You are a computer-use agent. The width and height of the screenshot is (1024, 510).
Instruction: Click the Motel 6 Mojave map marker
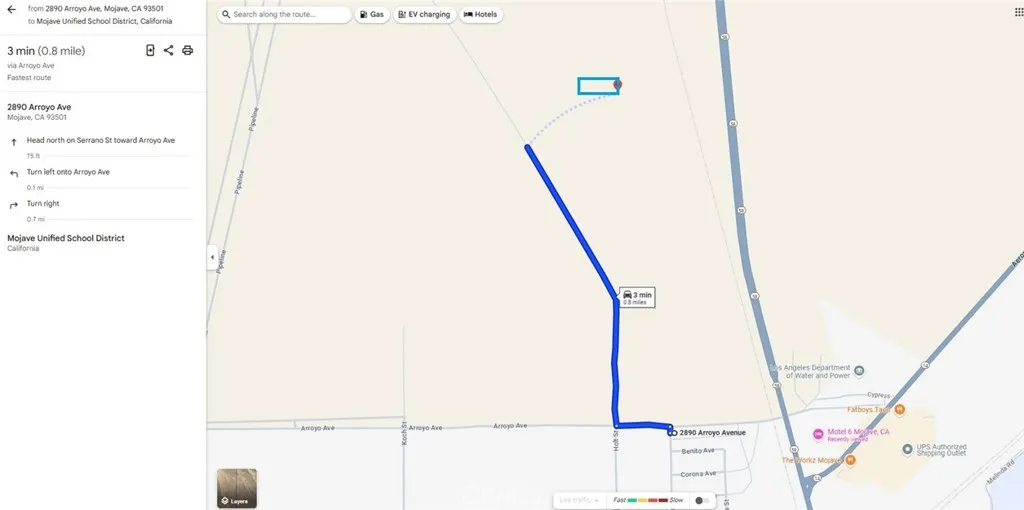[818, 434]
